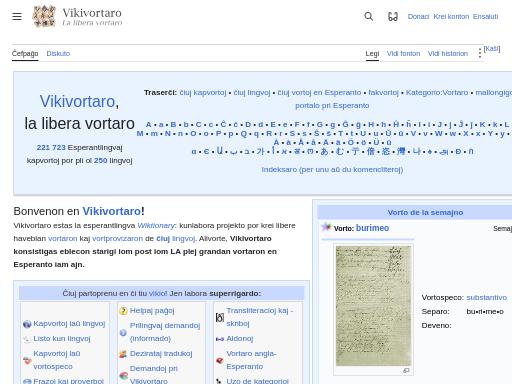Open the hamburger main menu
The image size is (512, 384).
point(17,16)
